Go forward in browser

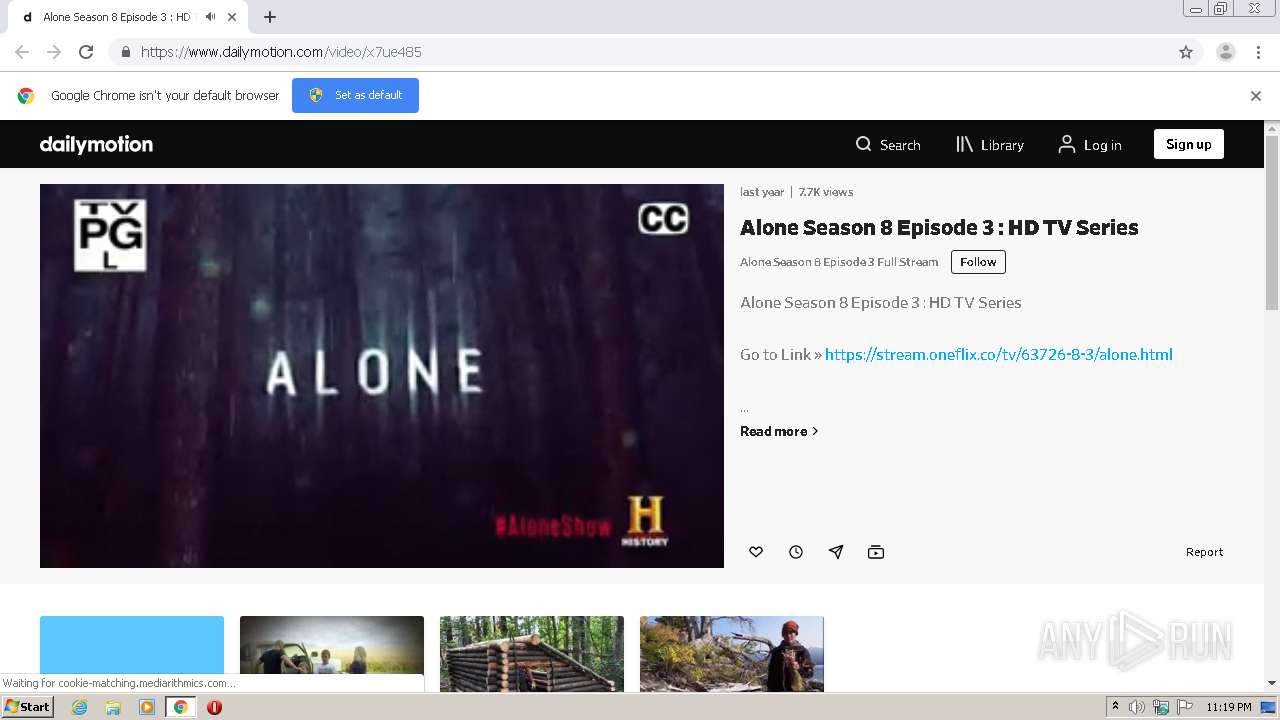point(54,52)
